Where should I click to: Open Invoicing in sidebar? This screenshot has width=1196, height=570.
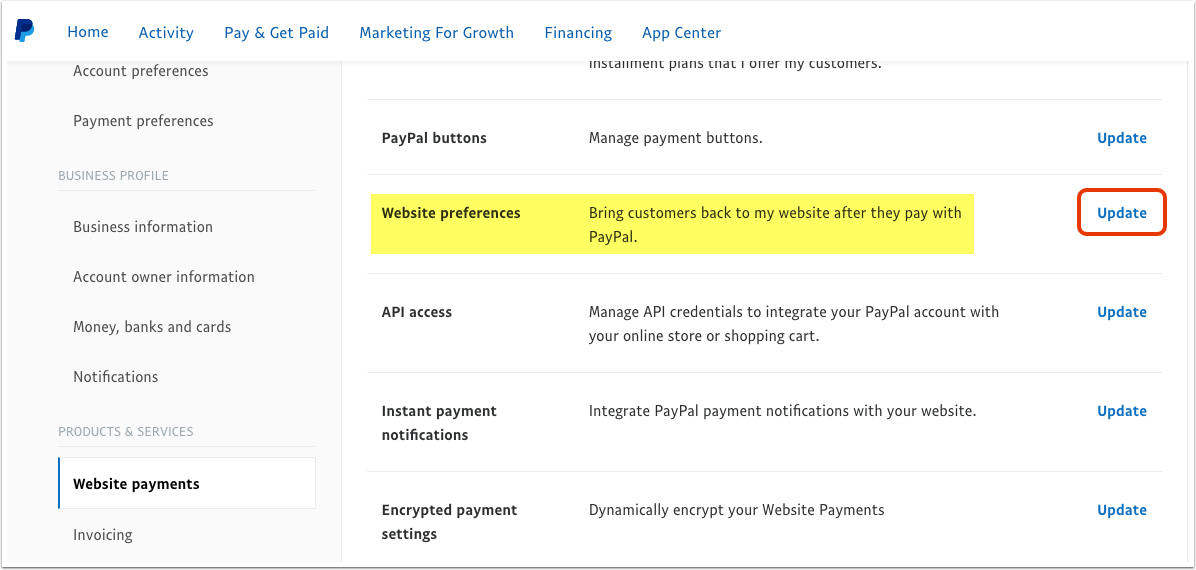[103, 535]
